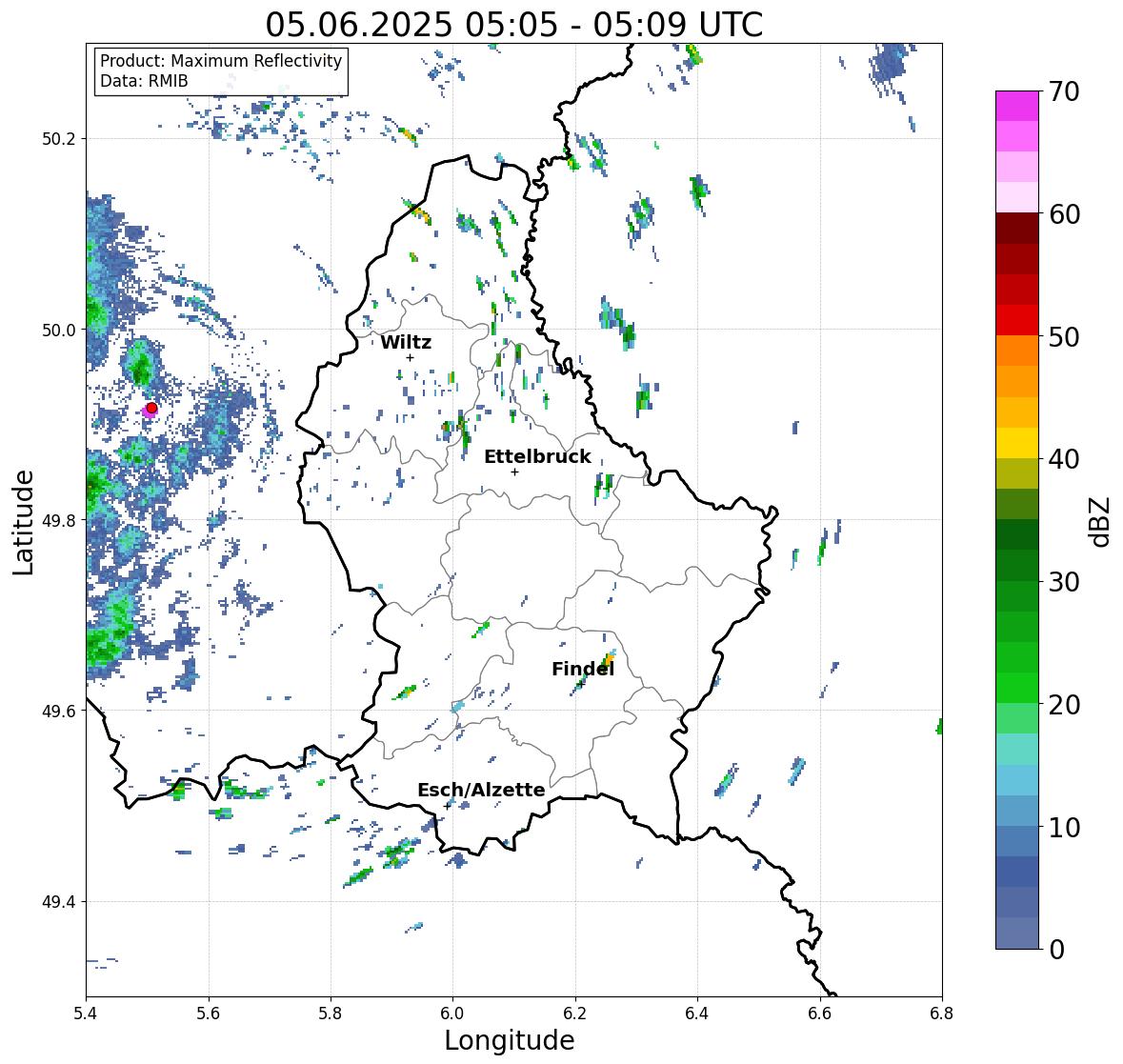Click the bright green swatch just above 20 dBZ

coord(1017,688)
